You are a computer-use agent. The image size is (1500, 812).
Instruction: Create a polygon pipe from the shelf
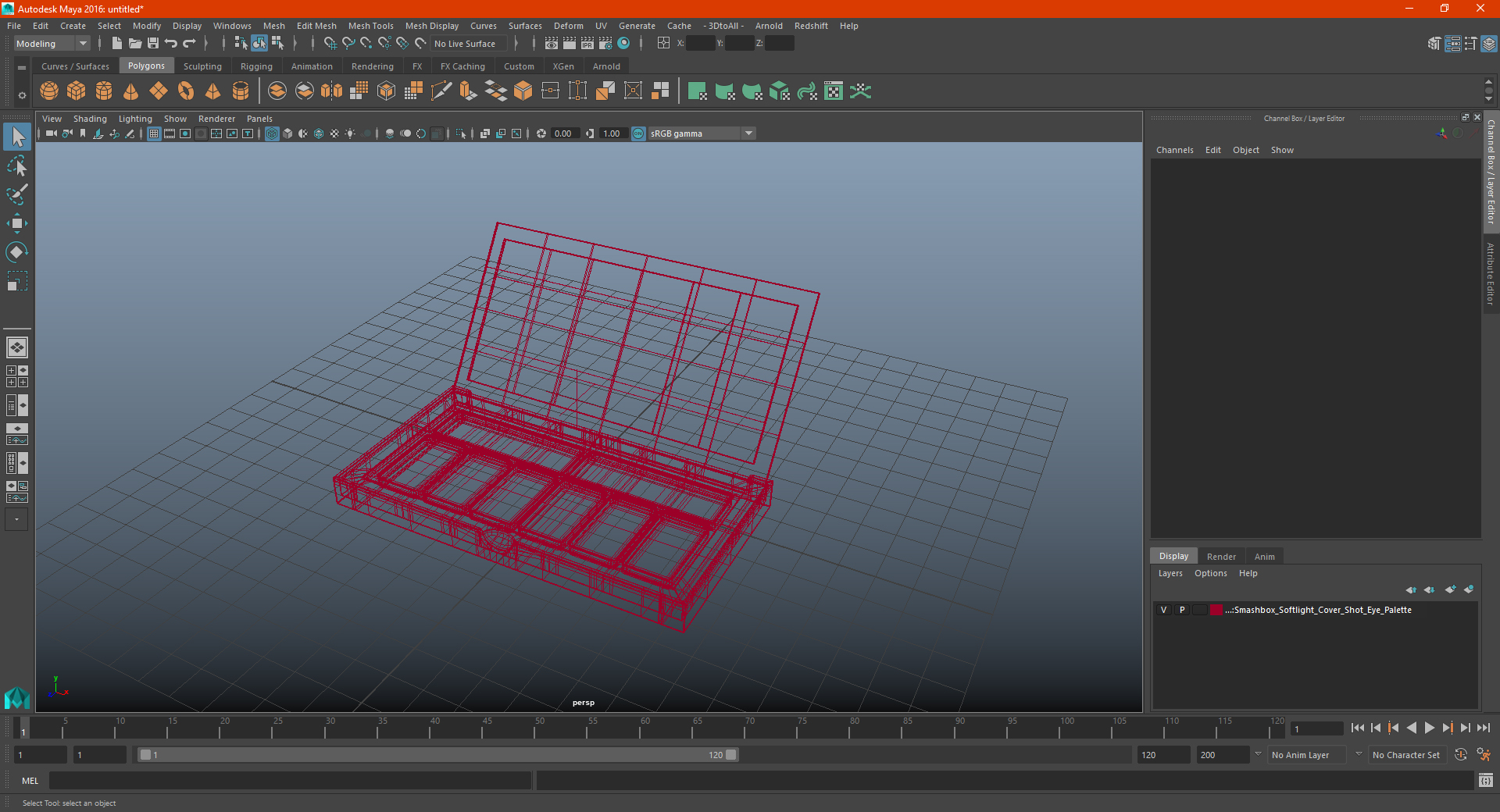pyautogui.click(x=241, y=91)
